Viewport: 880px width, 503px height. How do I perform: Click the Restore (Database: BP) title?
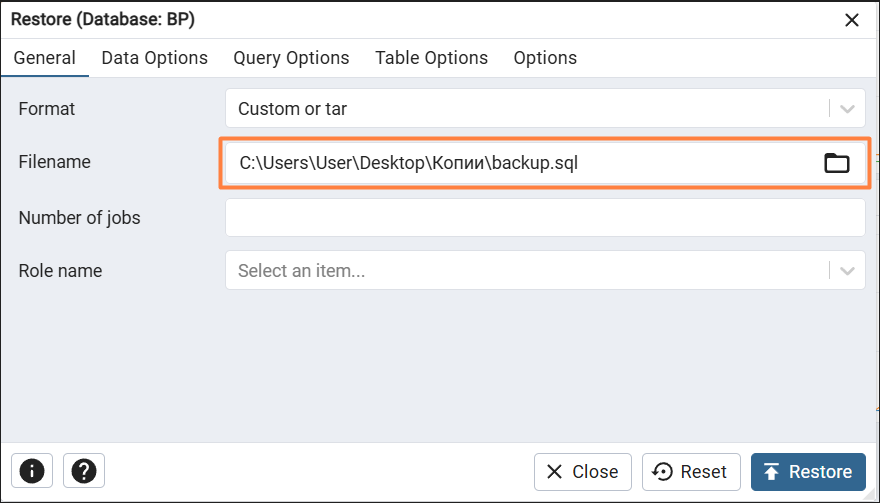[x=103, y=20]
